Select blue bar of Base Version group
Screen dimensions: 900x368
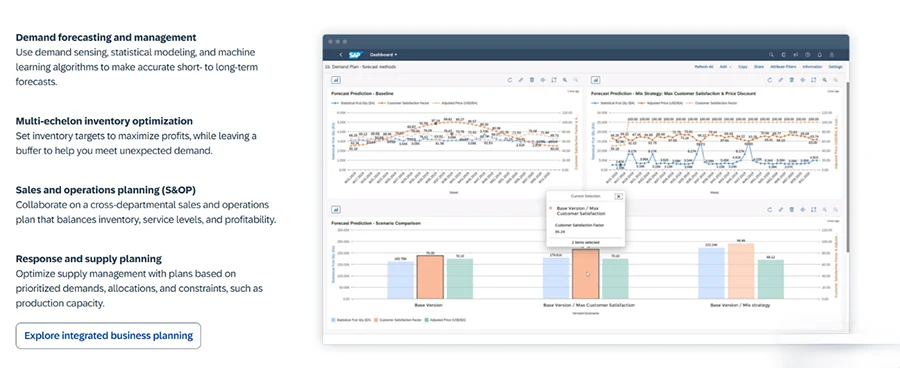point(401,280)
